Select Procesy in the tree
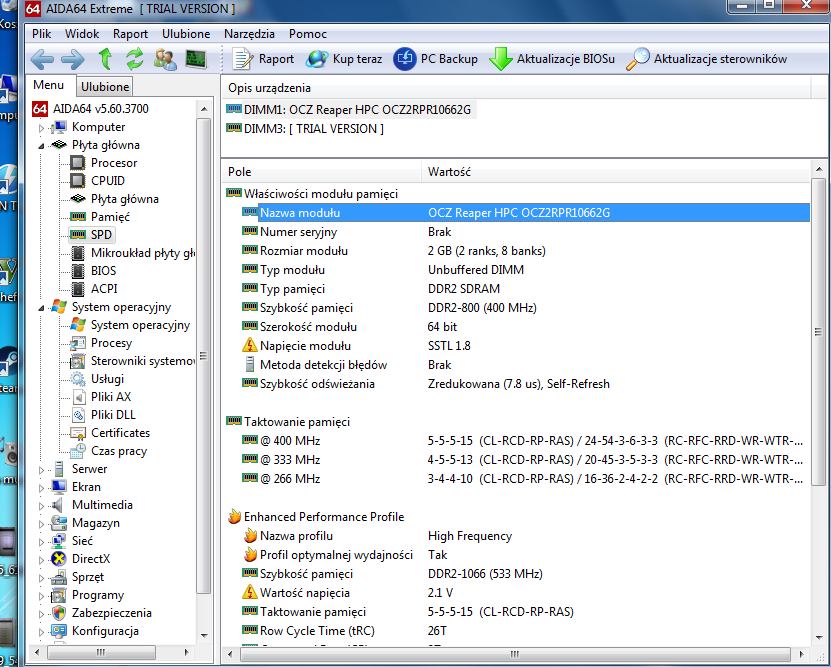This screenshot has width=831, height=667. 111,343
